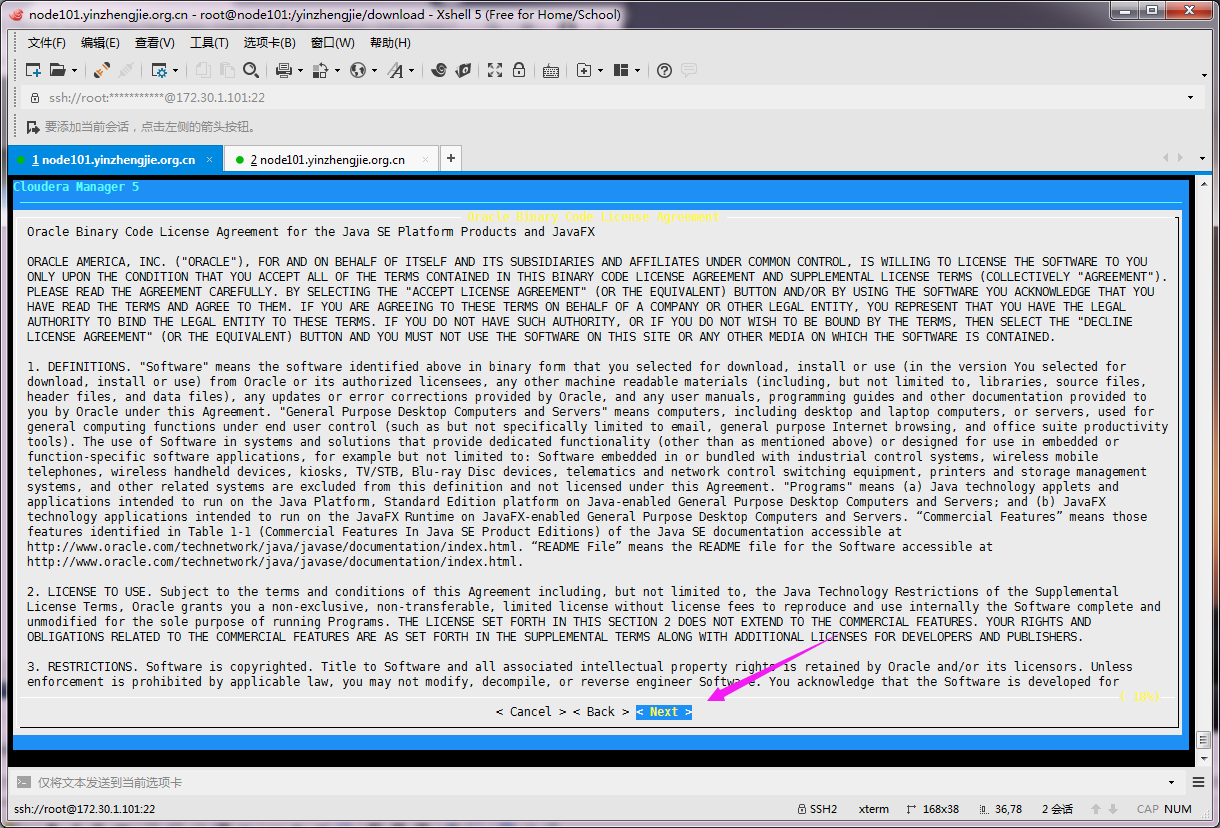Click SSH2 status bar entry
This screenshot has width=1220, height=828.
[816, 809]
